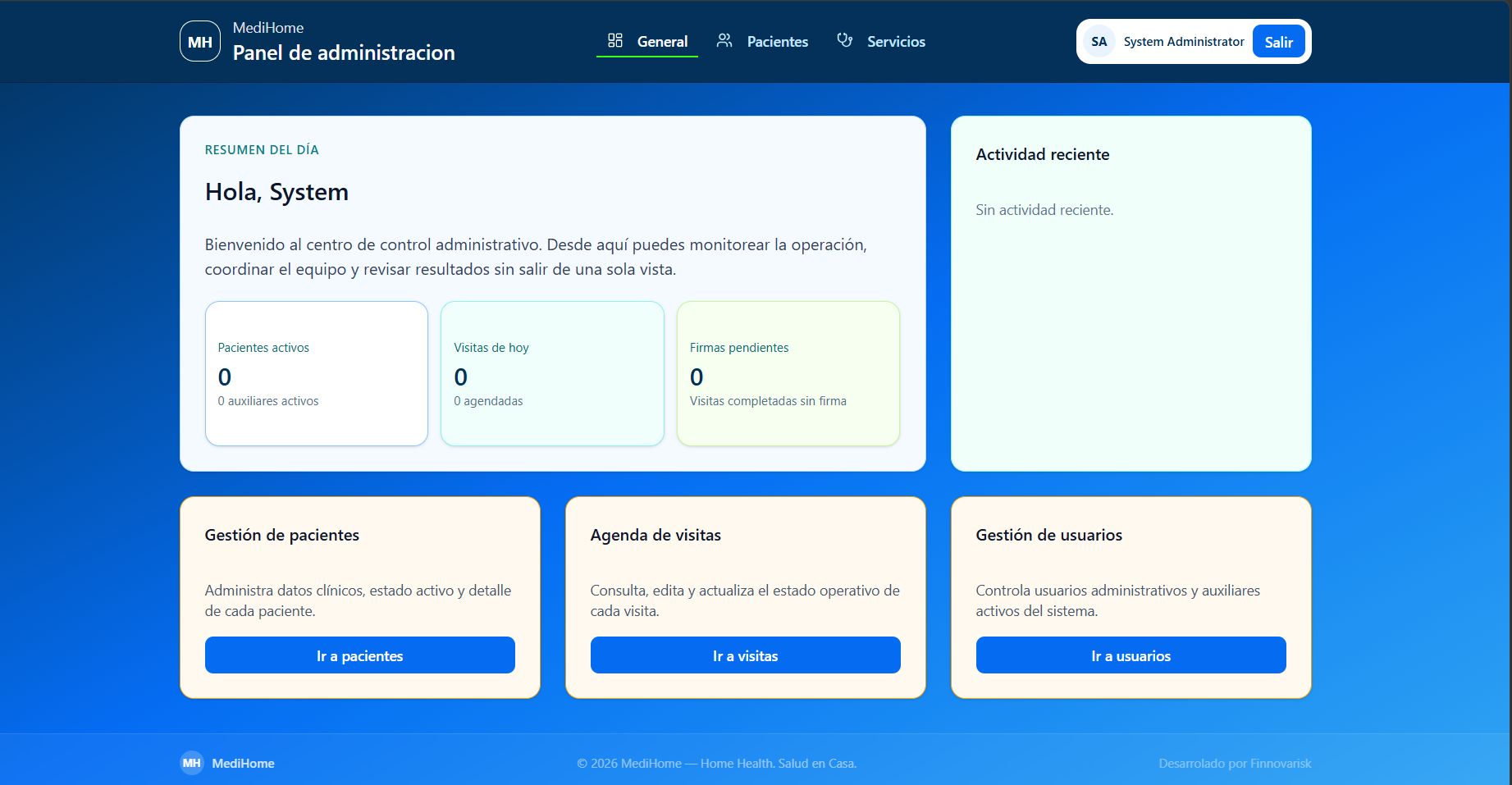The width and height of the screenshot is (1512, 785).
Task: Click the General tab grid icon
Action: 615,40
